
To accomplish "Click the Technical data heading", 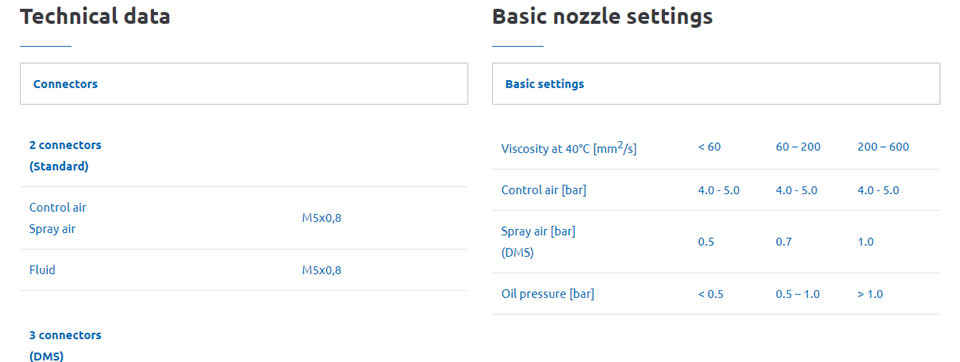I will click(95, 17).
